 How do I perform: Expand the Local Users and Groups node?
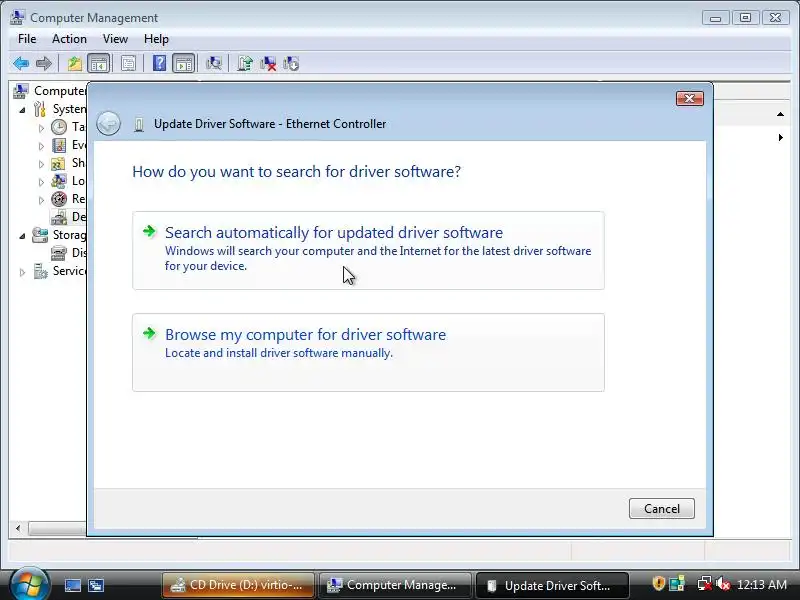[x=41, y=182]
